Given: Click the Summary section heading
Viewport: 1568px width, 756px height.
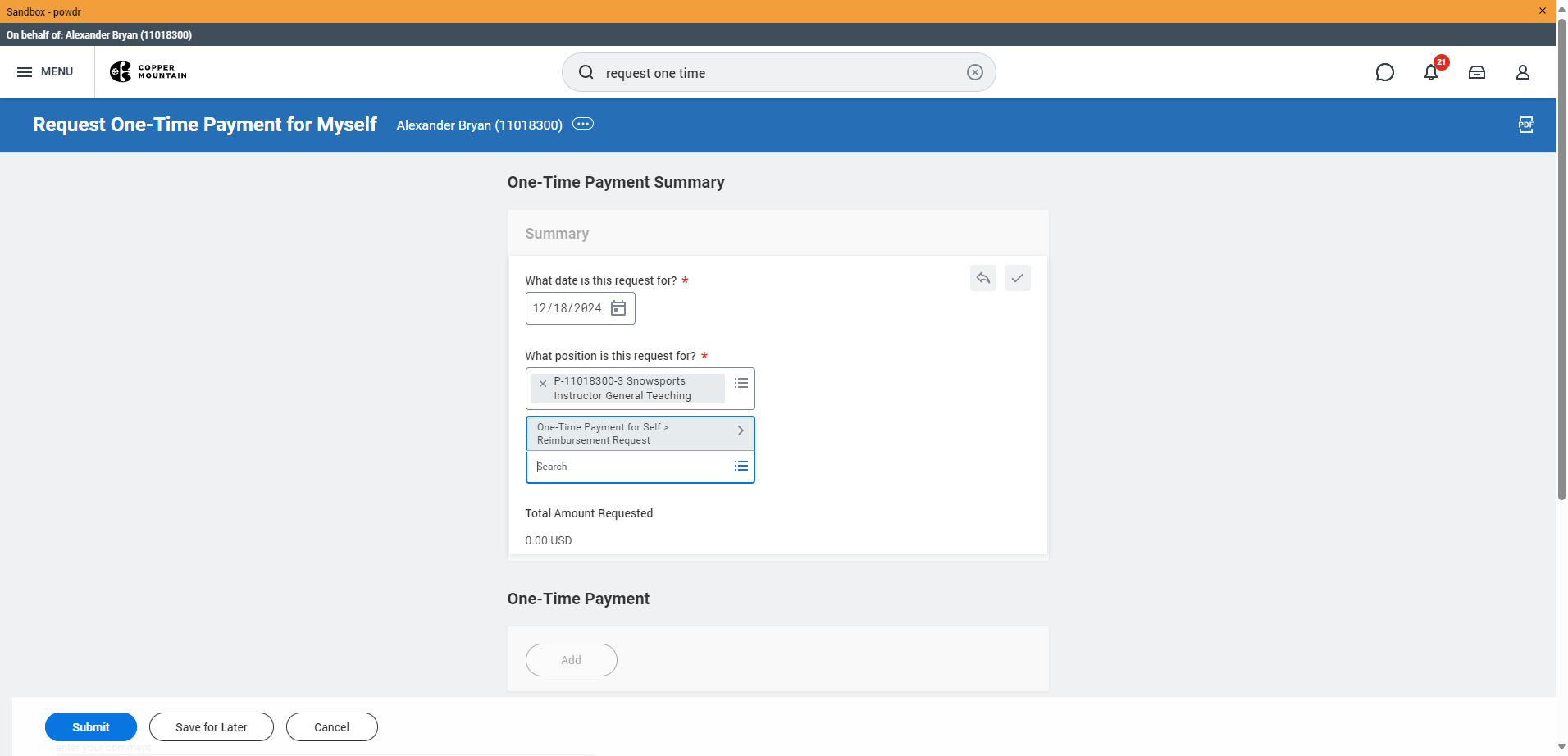Looking at the screenshot, I should coord(557,234).
